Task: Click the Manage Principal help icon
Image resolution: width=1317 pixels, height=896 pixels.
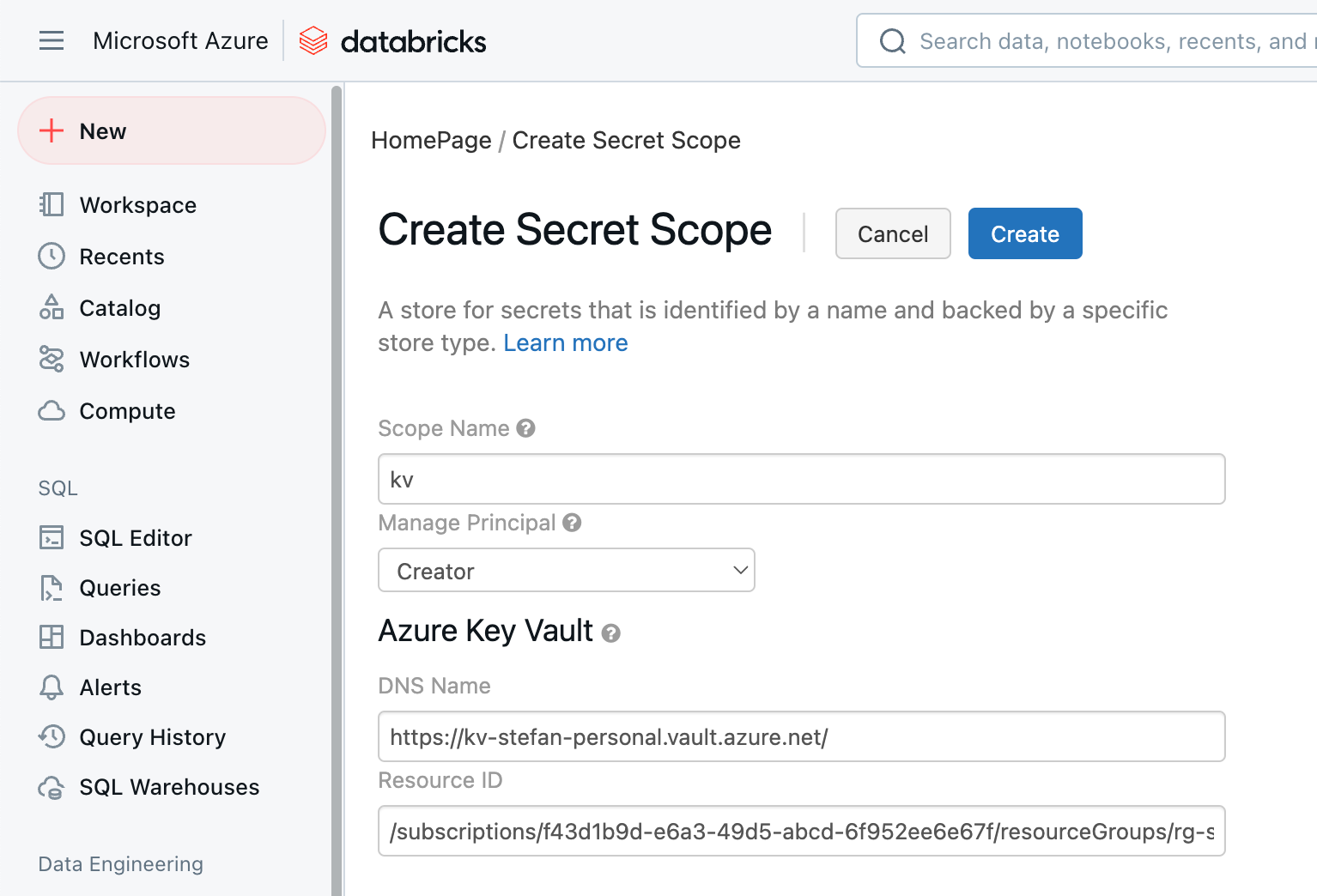Action: point(572,523)
